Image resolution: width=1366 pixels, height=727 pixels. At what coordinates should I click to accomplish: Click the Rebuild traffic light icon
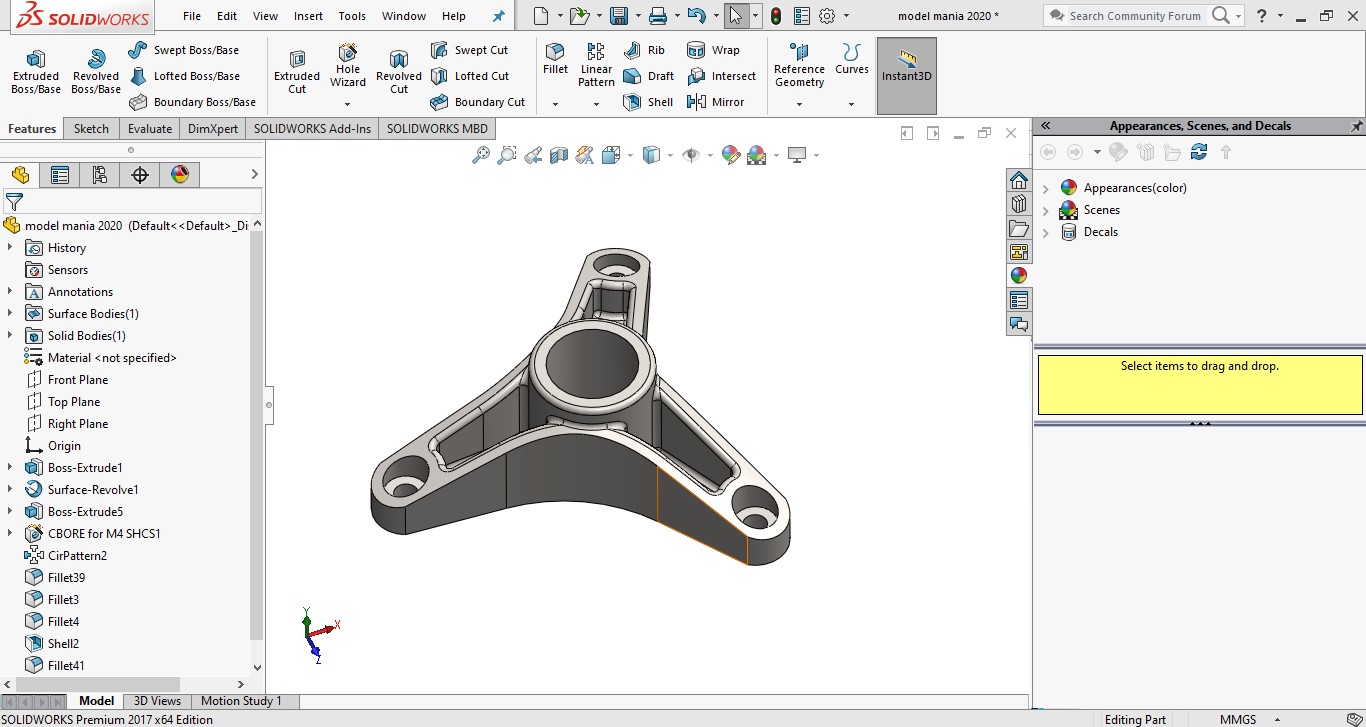(x=776, y=16)
